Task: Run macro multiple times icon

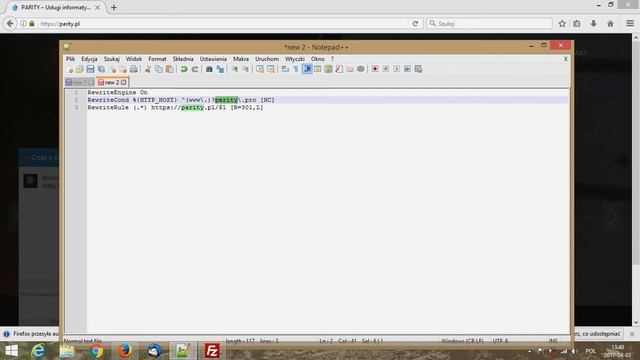Action: click(407, 69)
